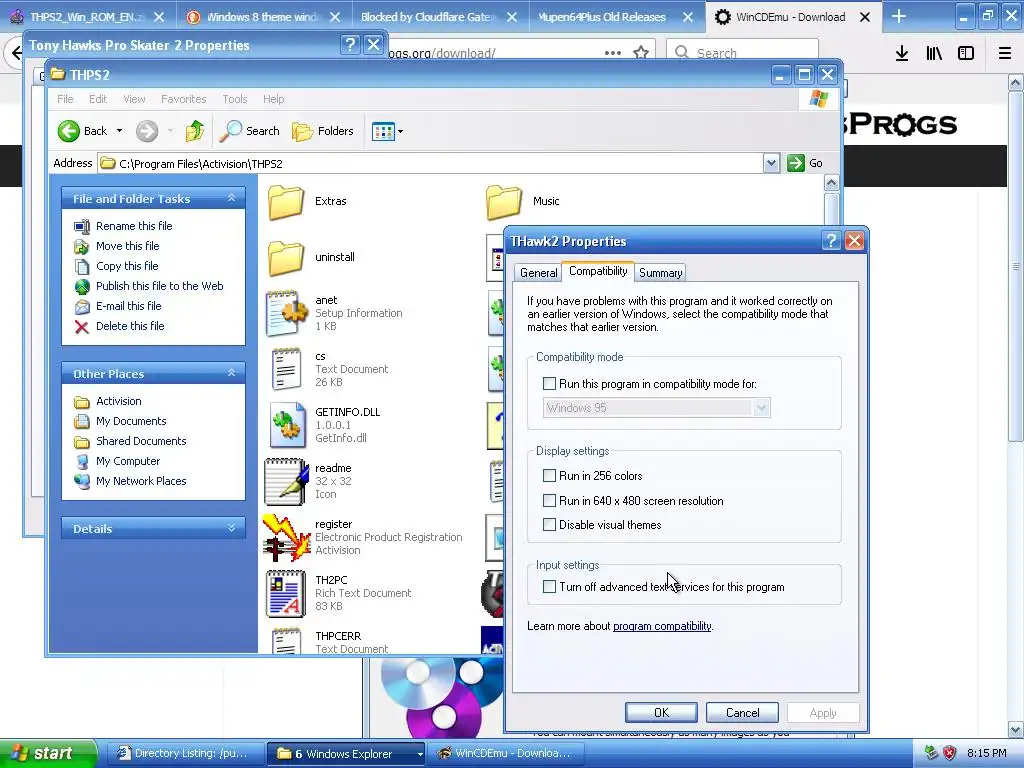Select the Extras folder icon
Screen dimensions: 1024x768
286,202
